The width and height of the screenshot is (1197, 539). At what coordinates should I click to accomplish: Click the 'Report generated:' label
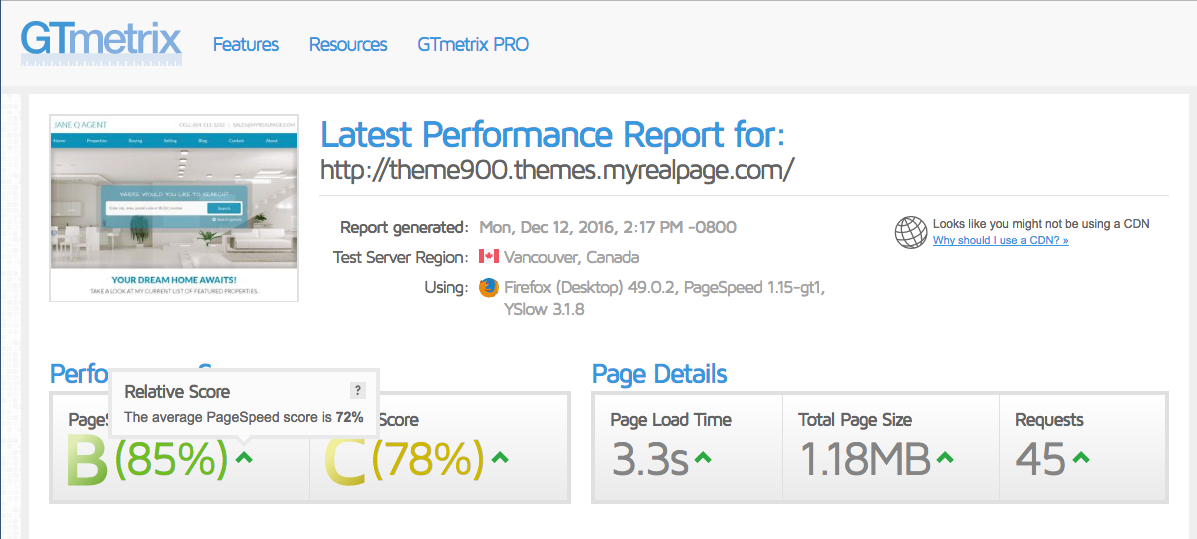(x=404, y=228)
